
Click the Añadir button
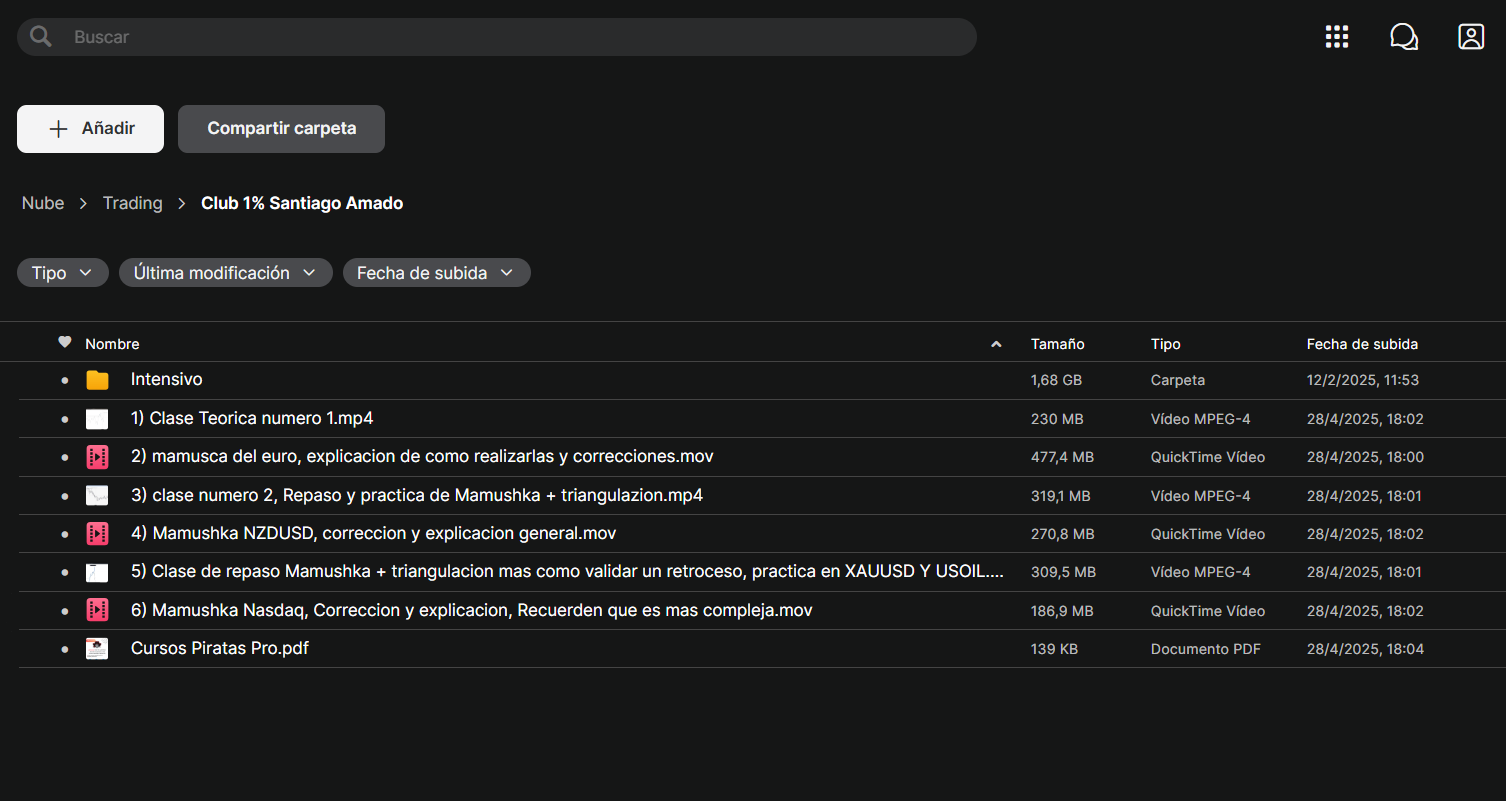click(x=90, y=129)
